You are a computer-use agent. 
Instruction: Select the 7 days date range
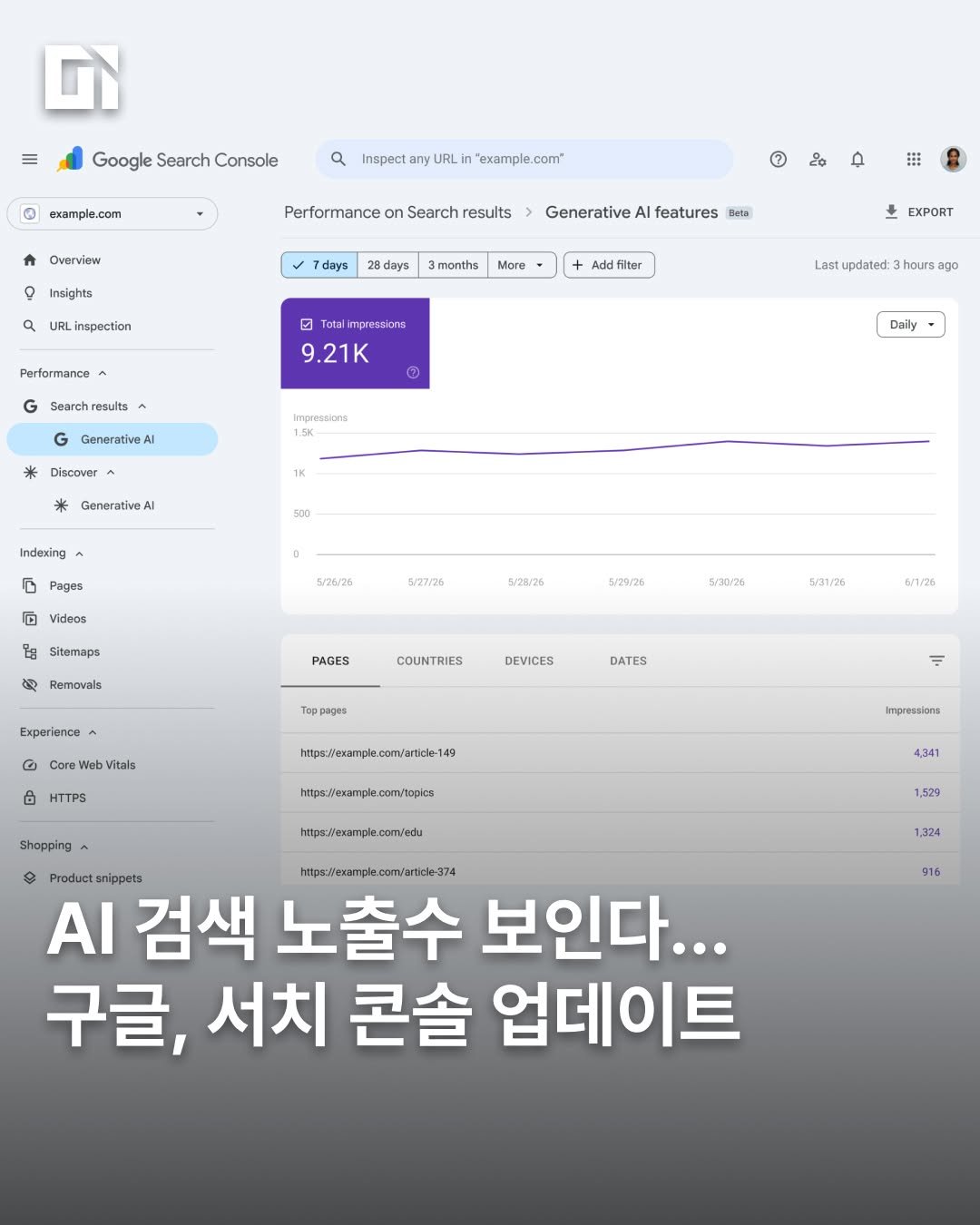click(319, 265)
